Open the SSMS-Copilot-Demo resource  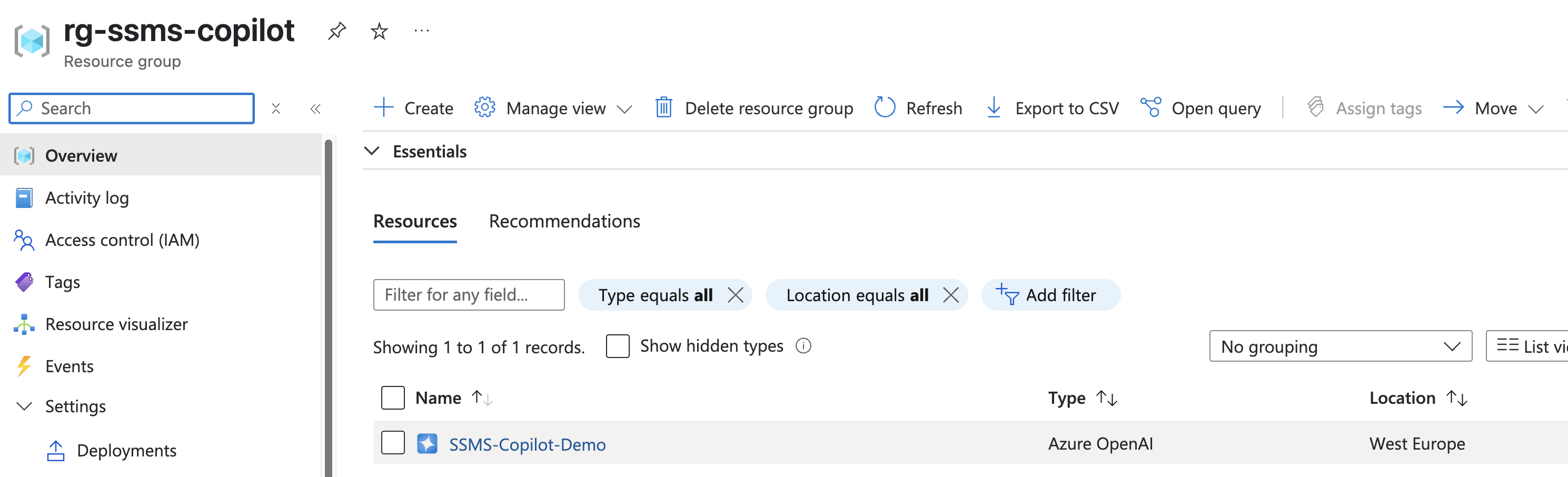point(527,444)
